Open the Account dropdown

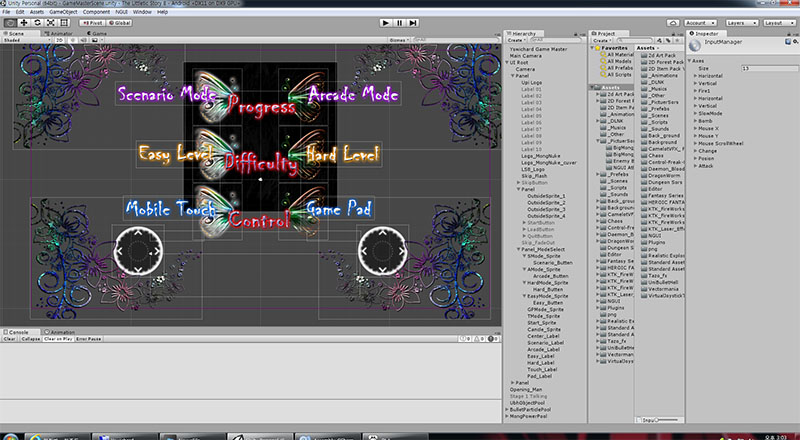coord(700,23)
